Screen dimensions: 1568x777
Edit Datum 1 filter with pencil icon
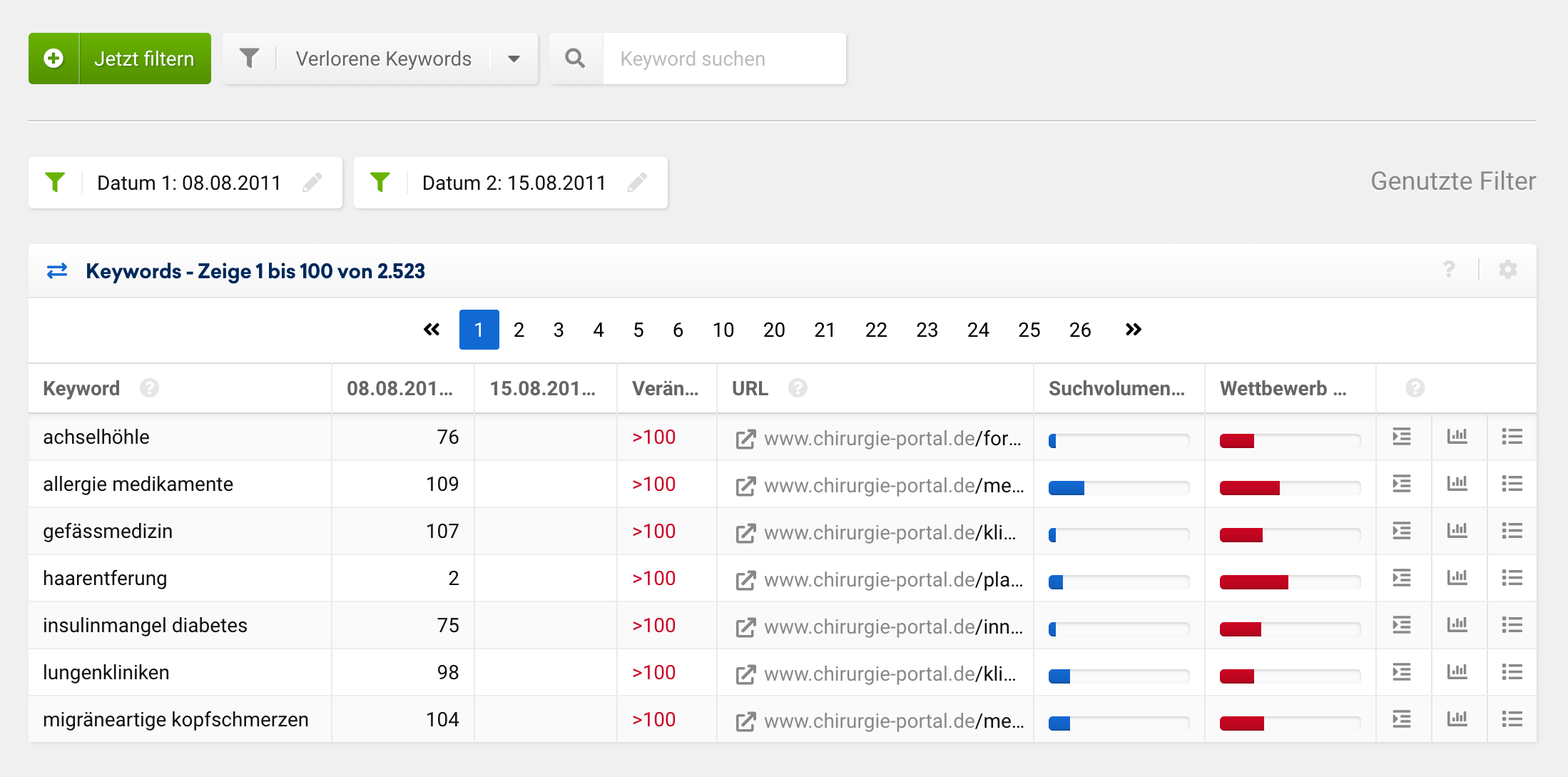pos(312,183)
